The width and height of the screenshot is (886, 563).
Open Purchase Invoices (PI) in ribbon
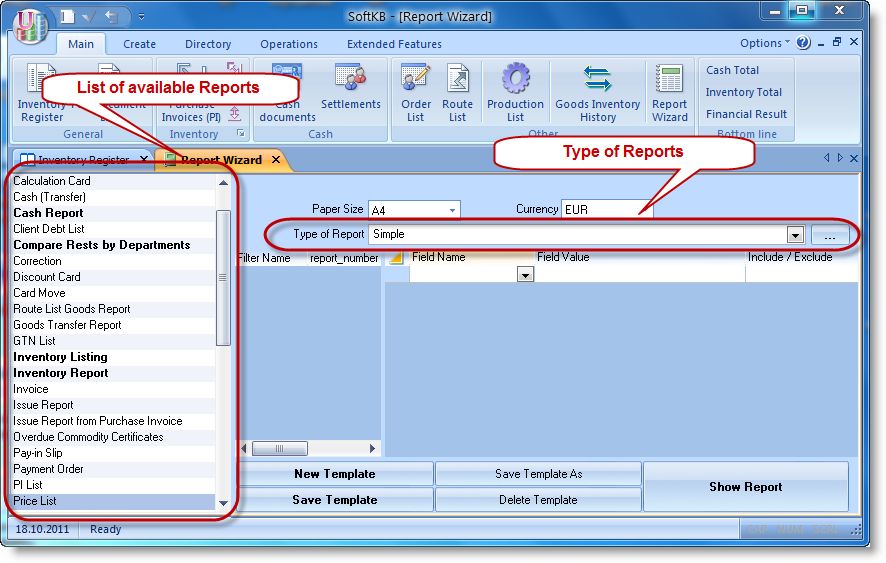click(x=191, y=93)
